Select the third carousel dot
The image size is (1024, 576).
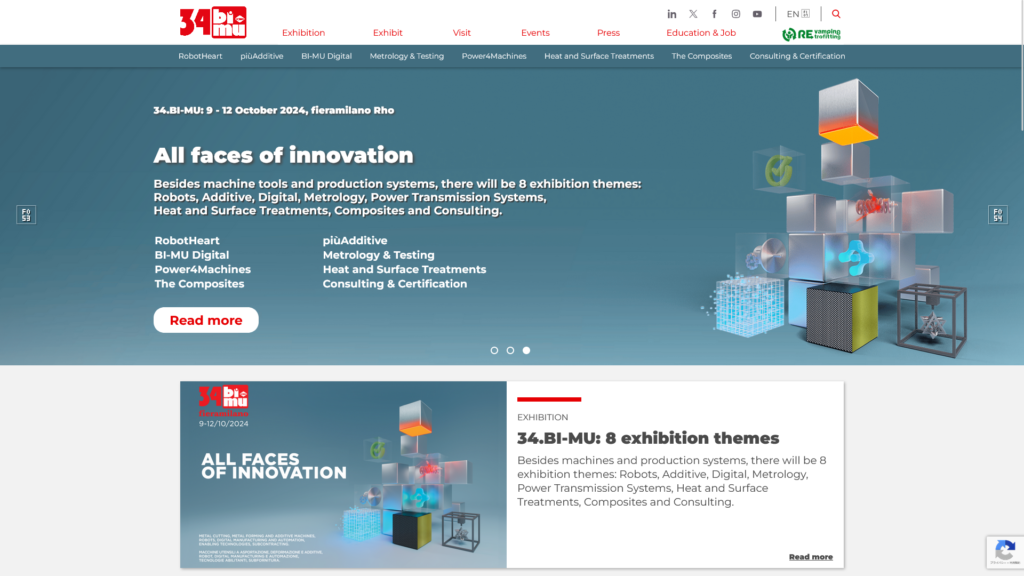click(526, 351)
